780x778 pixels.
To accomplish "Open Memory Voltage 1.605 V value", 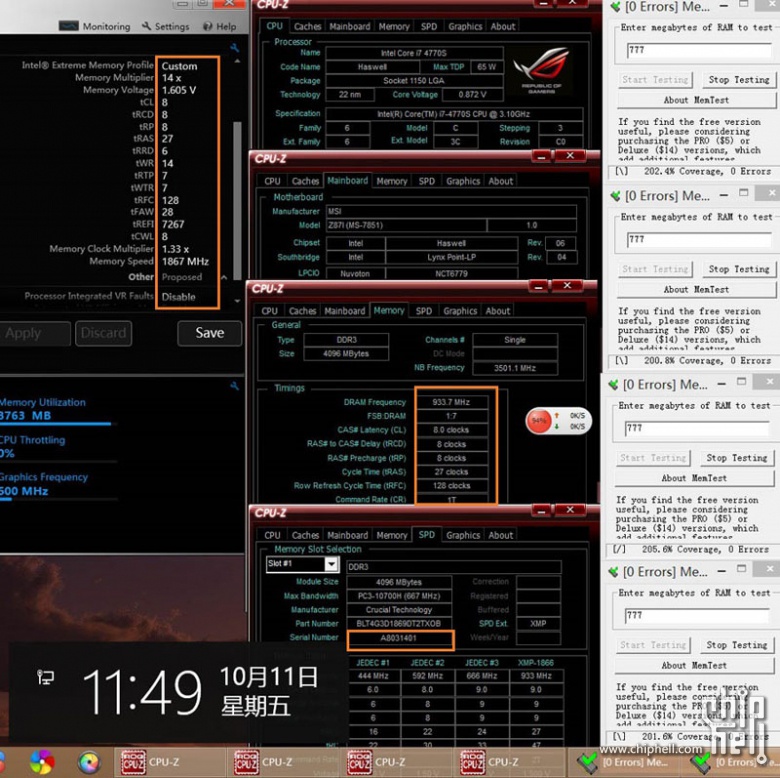I will (179, 90).
